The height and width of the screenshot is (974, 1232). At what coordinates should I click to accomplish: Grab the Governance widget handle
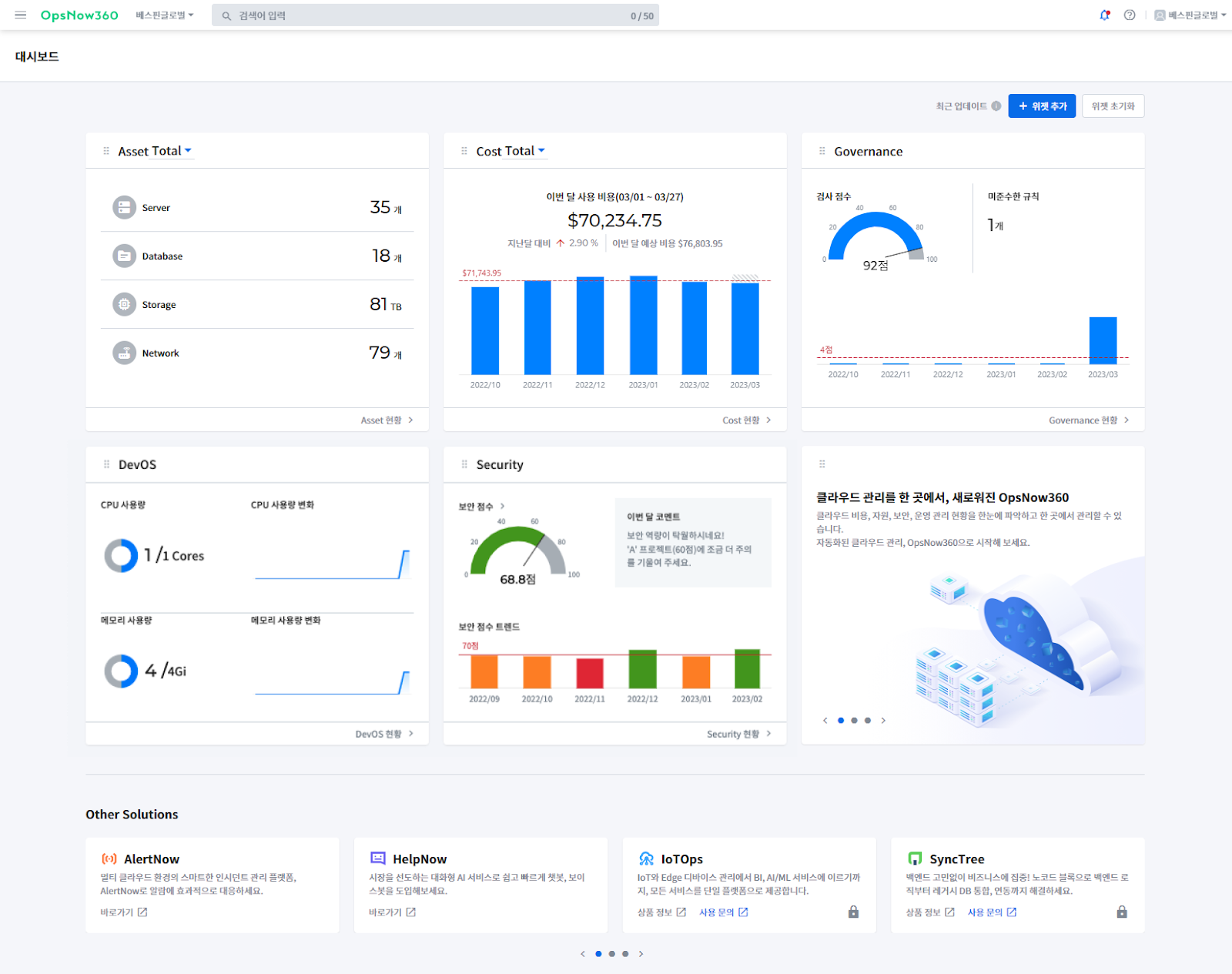pyautogui.click(x=822, y=151)
